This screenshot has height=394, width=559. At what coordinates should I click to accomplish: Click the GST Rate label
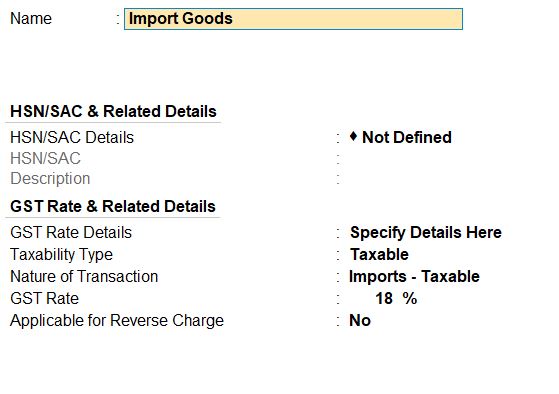pos(45,298)
